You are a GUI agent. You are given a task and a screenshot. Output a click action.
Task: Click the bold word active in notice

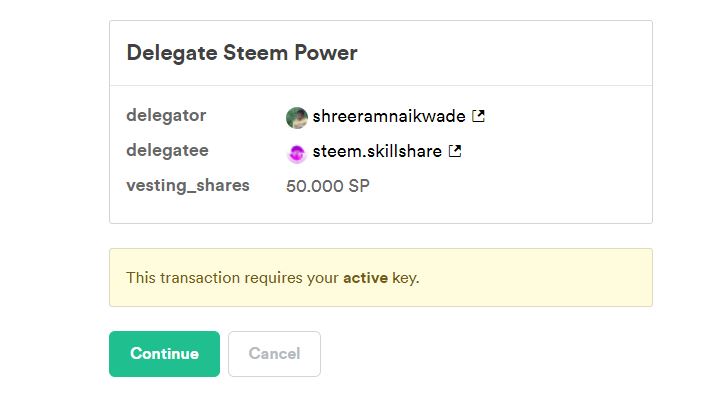pyautogui.click(x=366, y=278)
